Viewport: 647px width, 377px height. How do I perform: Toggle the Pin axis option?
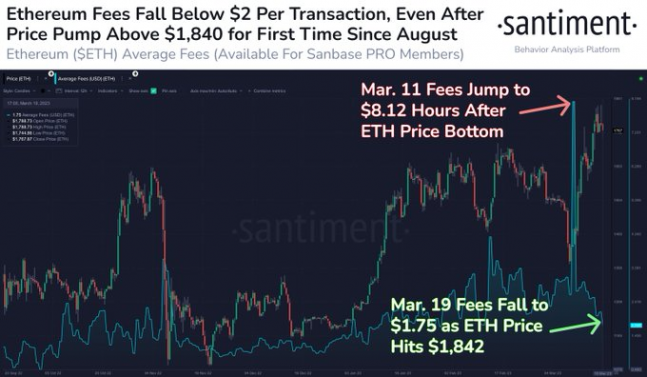tap(169, 91)
